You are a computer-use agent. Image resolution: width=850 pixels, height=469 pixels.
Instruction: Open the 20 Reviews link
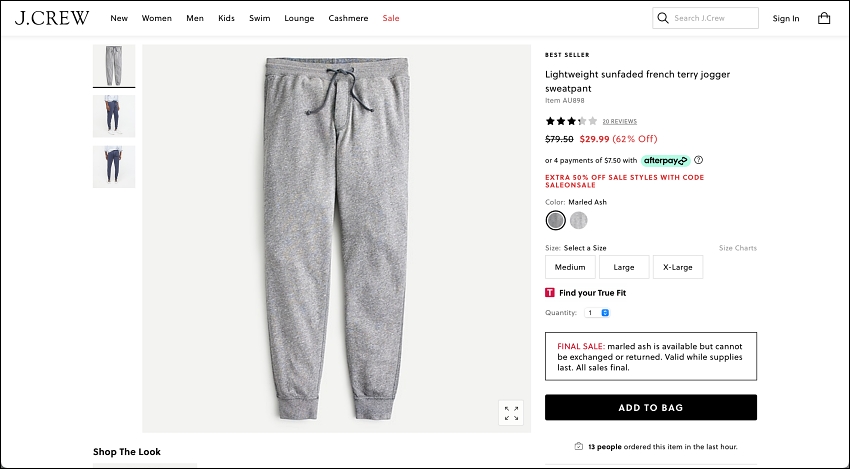tap(620, 121)
